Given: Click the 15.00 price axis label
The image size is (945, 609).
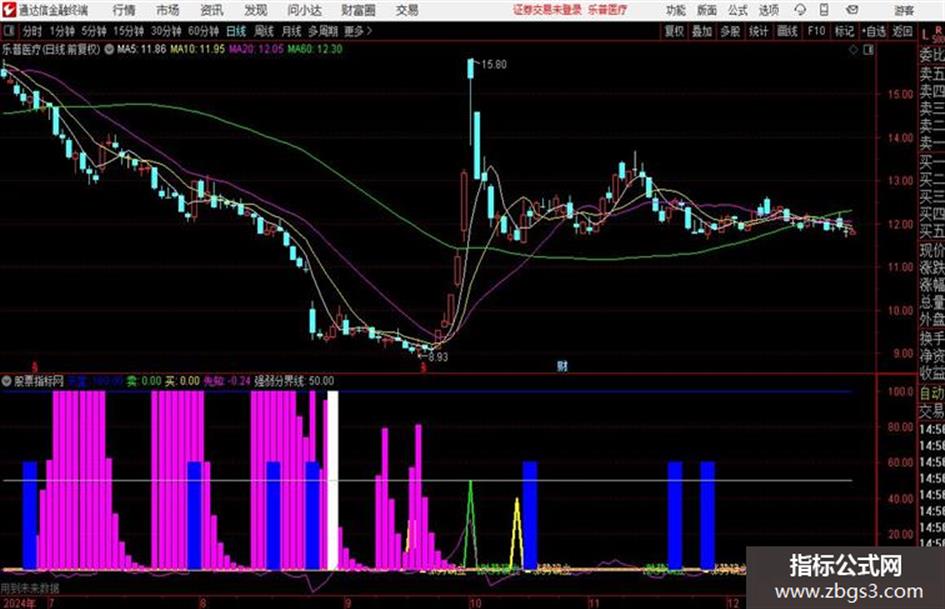Looking at the screenshot, I should (x=900, y=94).
